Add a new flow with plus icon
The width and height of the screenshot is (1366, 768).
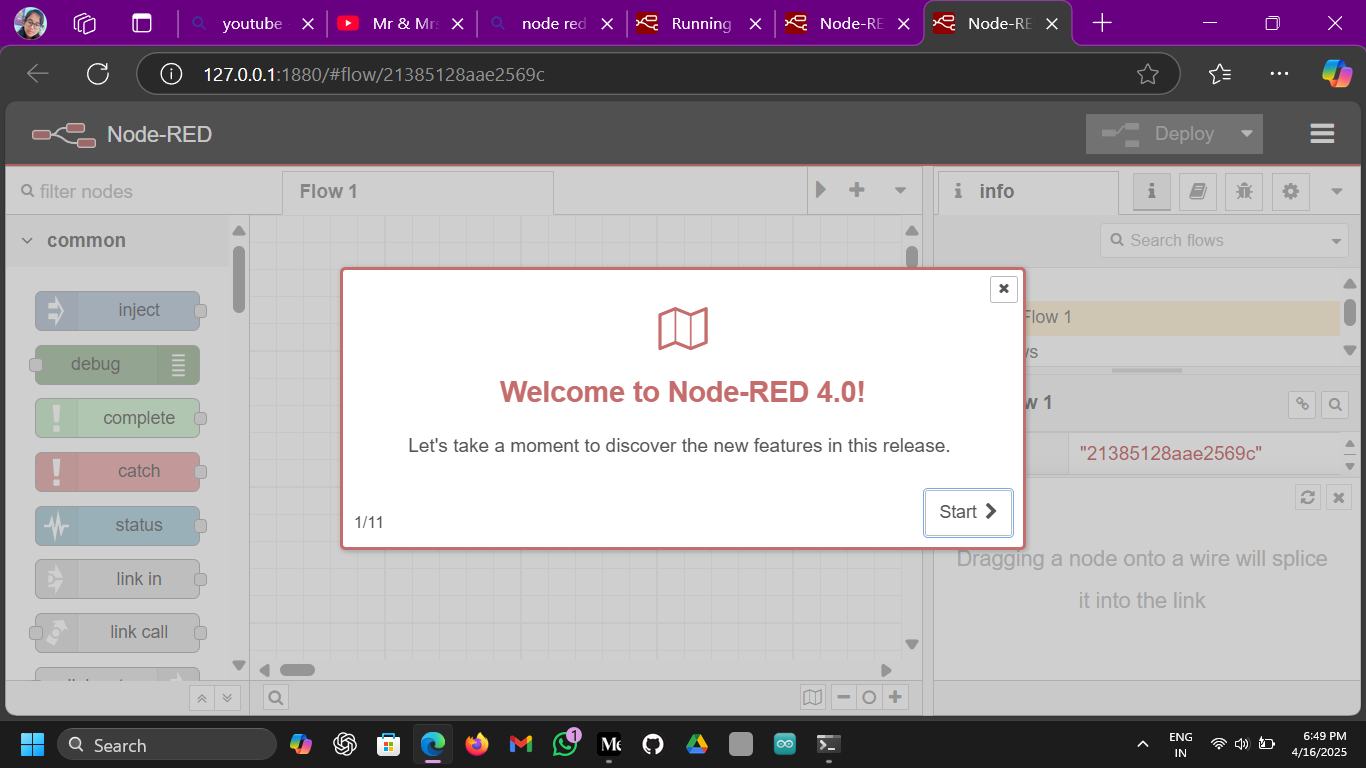click(x=857, y=190)
